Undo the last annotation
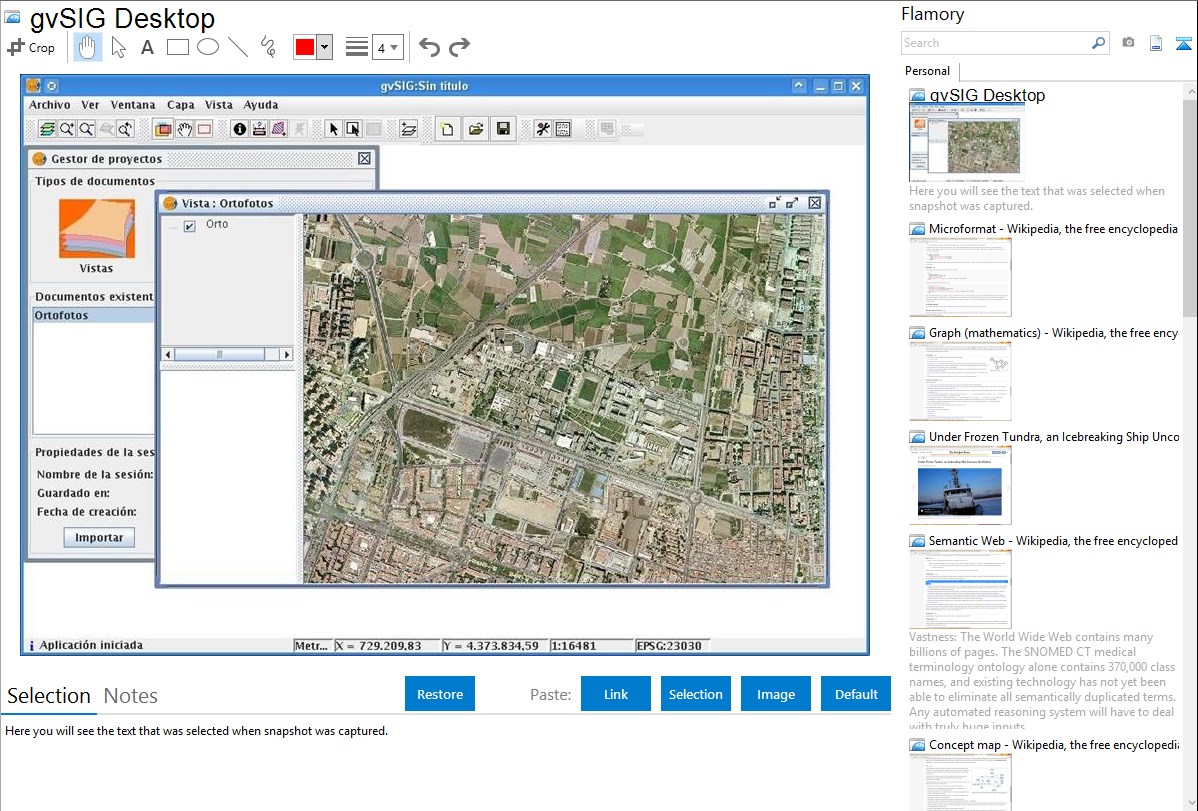The image size is (1198, 811). point(429,47)
